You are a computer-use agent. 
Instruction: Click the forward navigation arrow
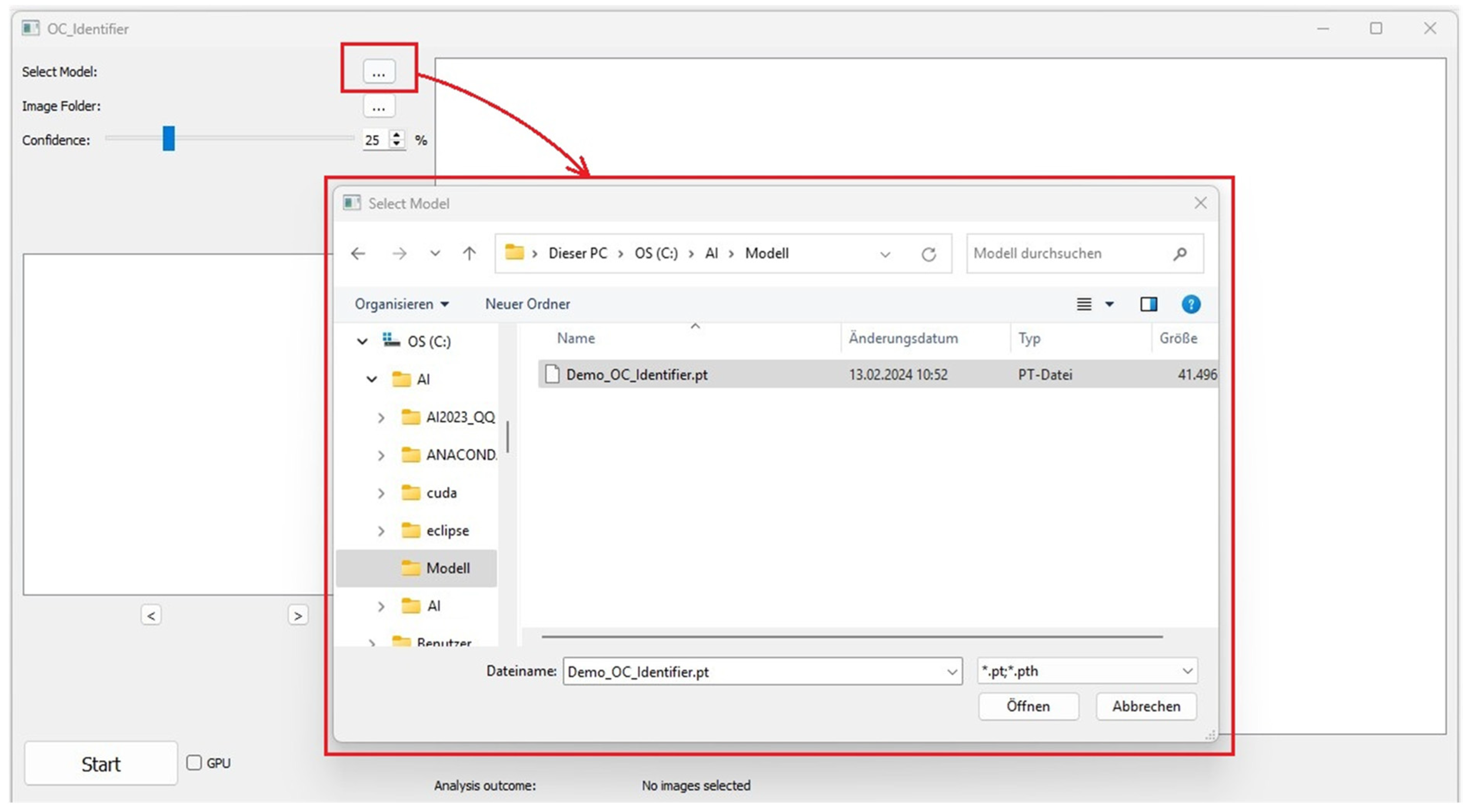(399, 254)
